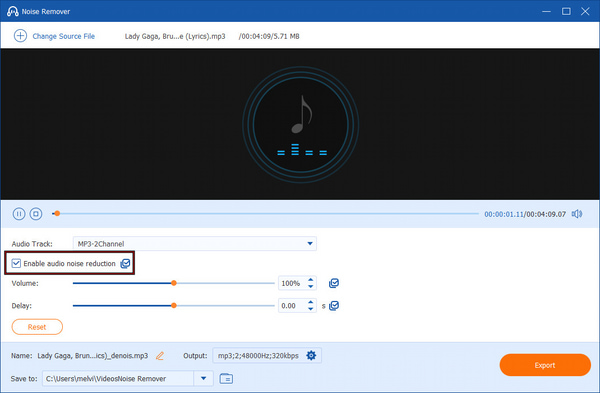The height and width of the screenshot is (393, 600).
Task: Click the source file name Lady Gaga, Bru...e (Lyrics).mp3
Action: coord(175,36)
